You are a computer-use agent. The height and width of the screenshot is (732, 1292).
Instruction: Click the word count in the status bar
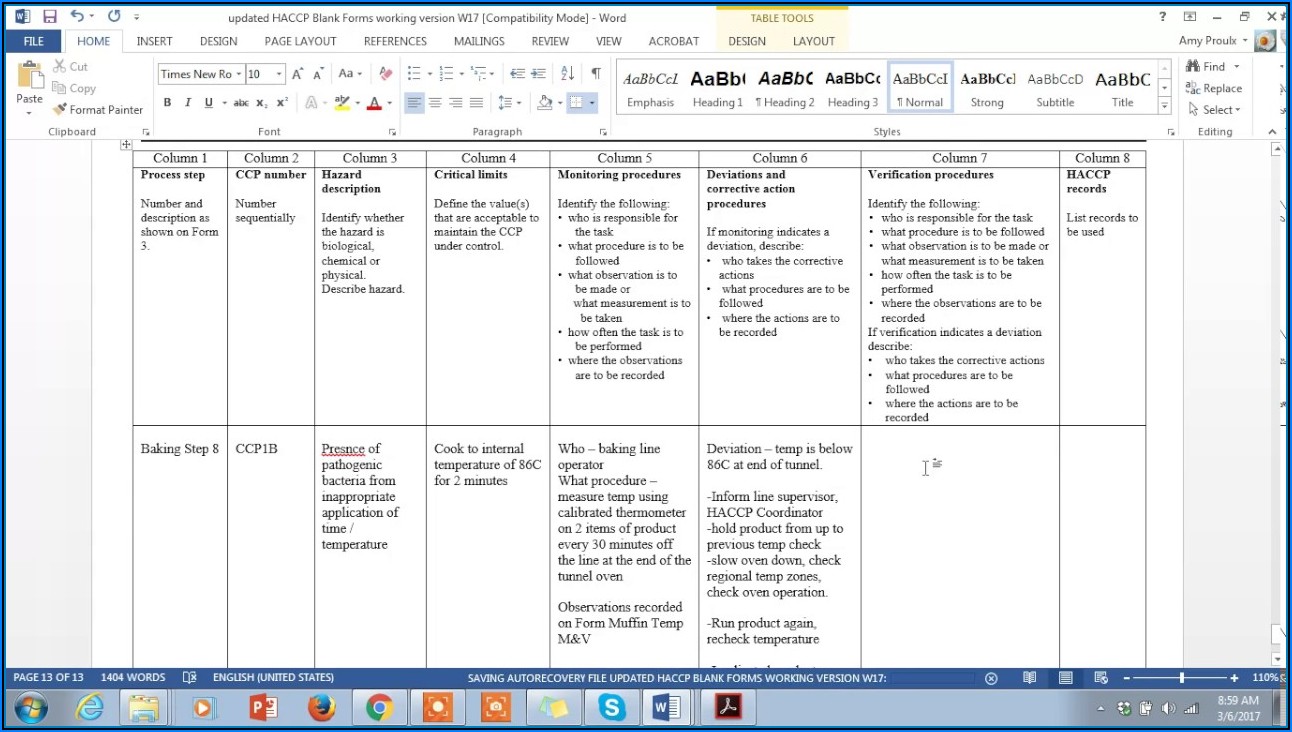pyautogui.click(x=133, y=678)
